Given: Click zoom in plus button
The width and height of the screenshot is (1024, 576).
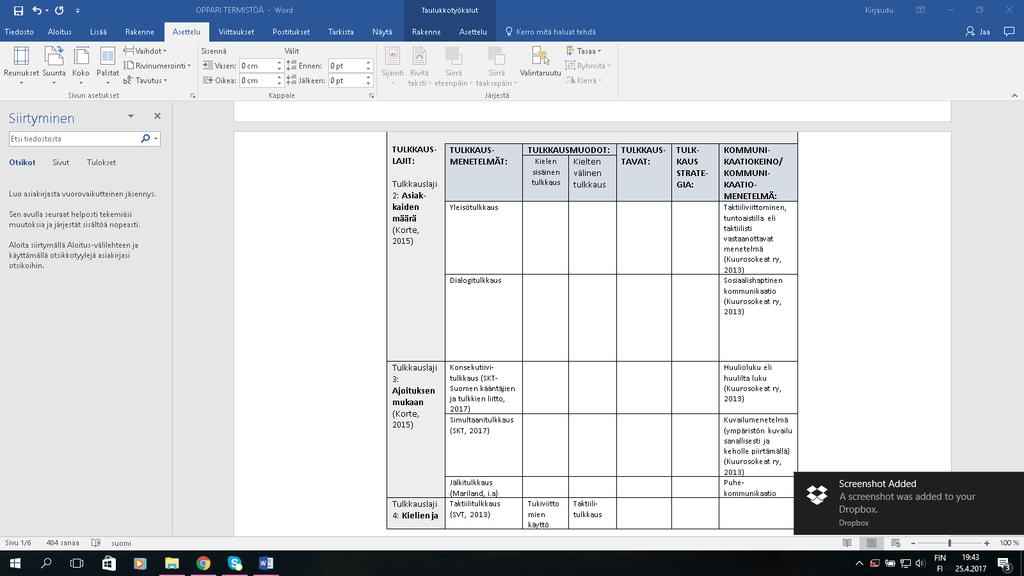Looking at the screenshot, I should pos(987,543).
